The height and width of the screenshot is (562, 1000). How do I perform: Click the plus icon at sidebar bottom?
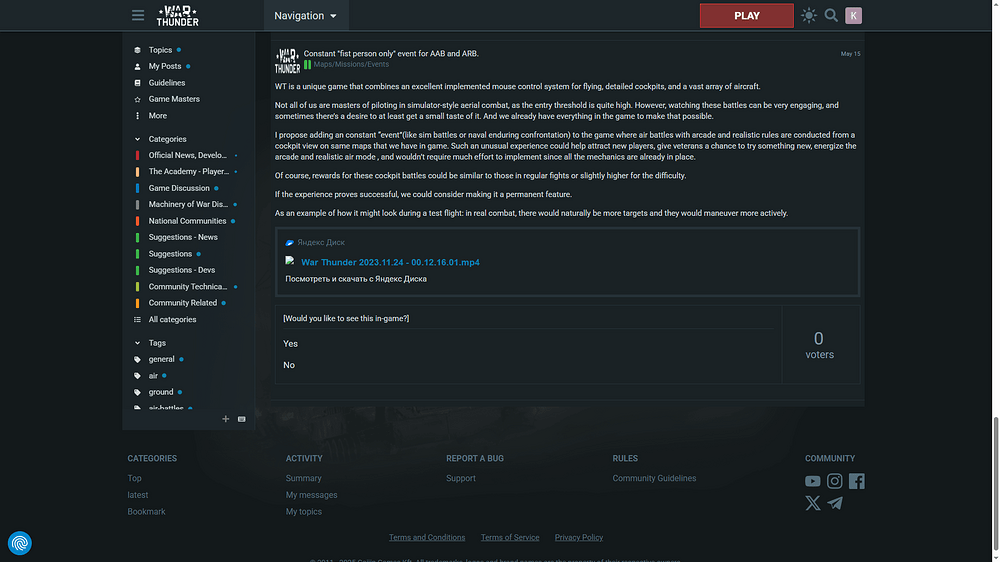[x=225, y=419]
